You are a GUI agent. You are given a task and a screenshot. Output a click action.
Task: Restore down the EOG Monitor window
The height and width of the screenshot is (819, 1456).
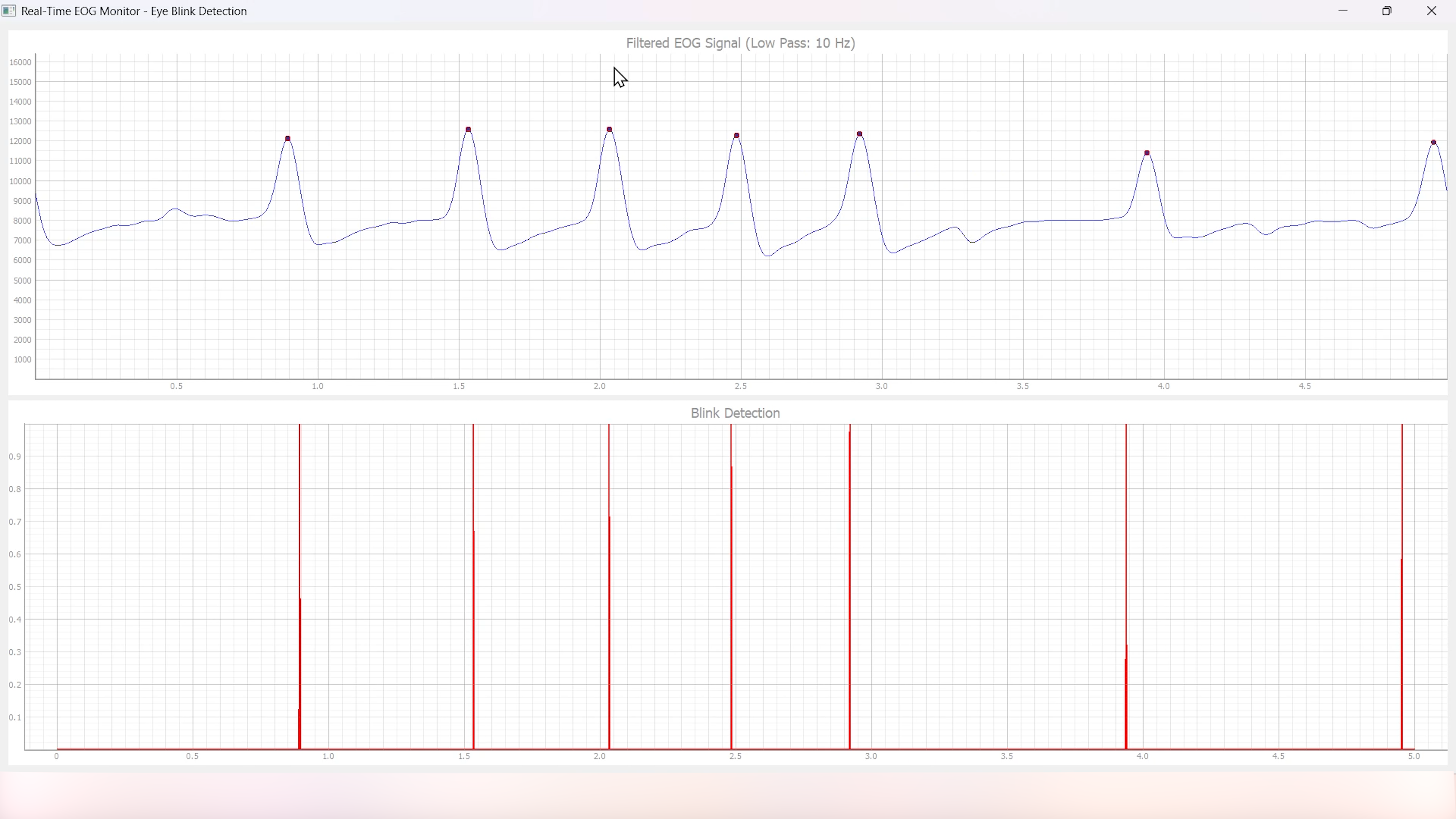pos(1387,11)
